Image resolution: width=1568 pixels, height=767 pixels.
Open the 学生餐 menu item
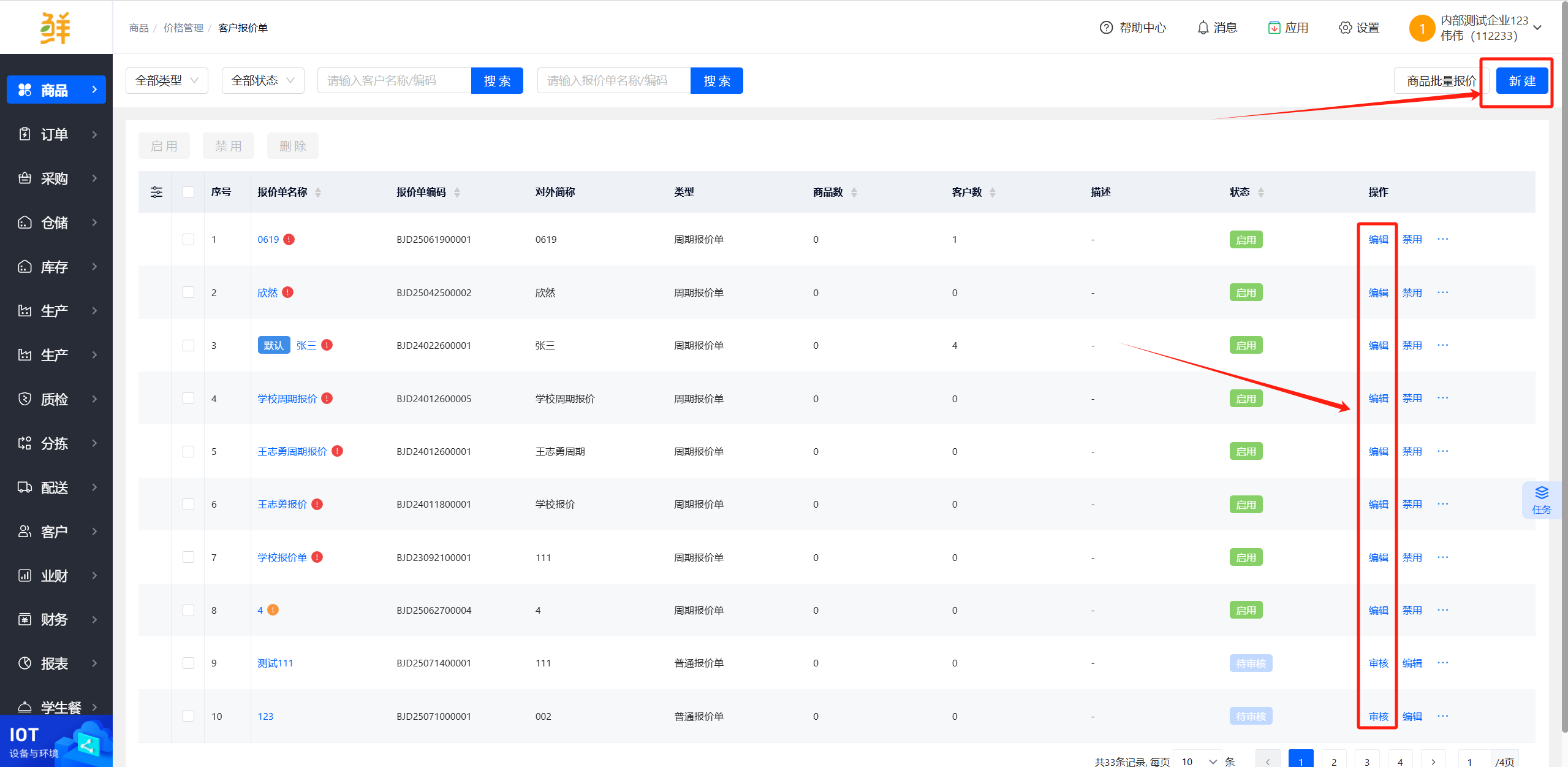point(56,708)
